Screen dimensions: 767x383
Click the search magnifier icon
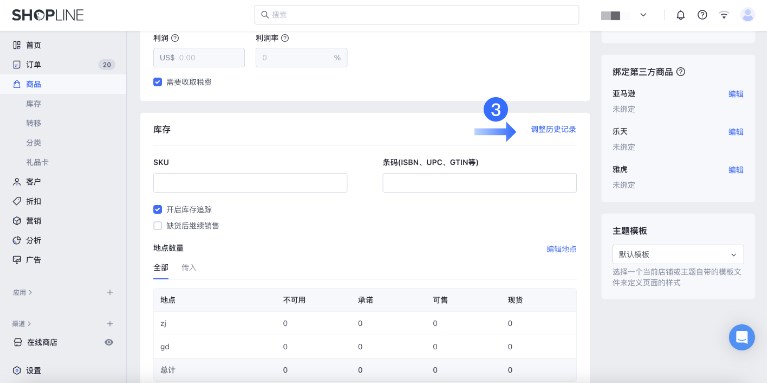[x=265, y=15]
